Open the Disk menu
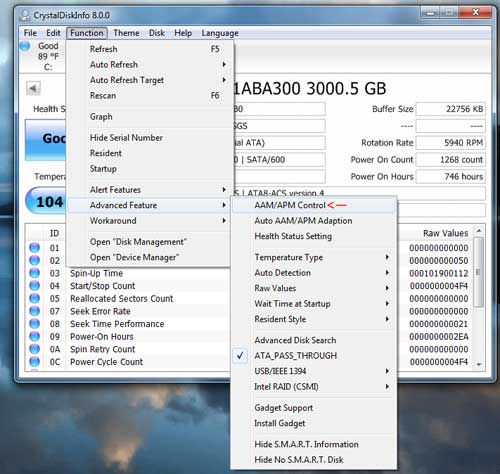The height and width of the screenshot is (474, 500). (157, 33)
